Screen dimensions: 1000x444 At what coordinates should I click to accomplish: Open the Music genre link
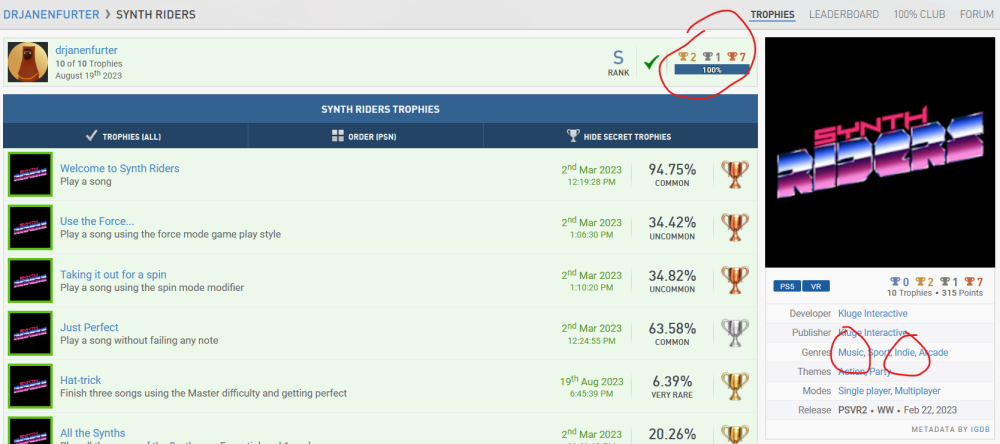851,352
